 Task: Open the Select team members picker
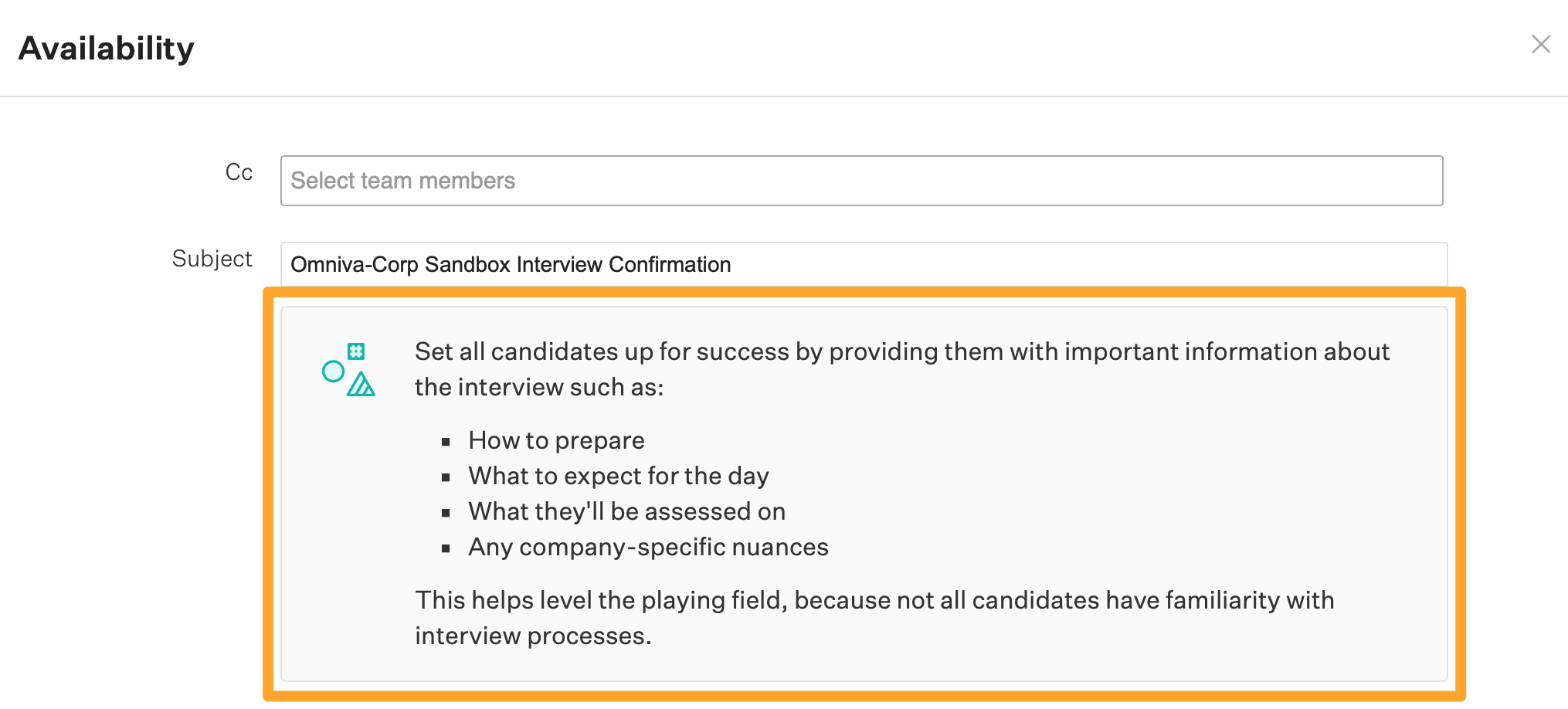(x=861, y=180)
